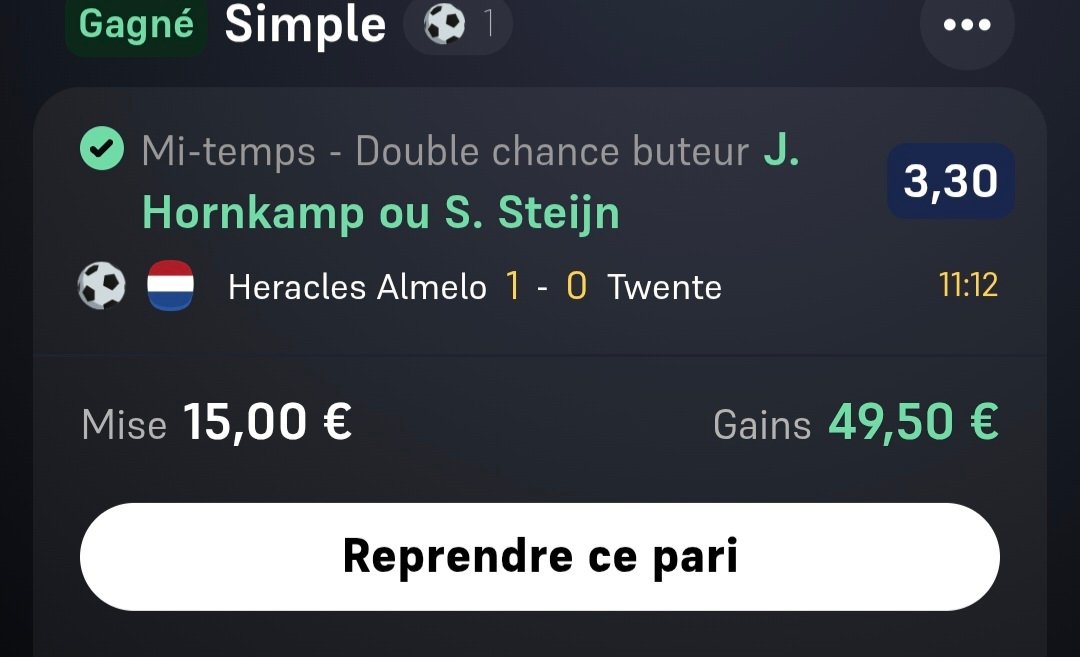This screenshot has height=657, width=1080.
Task: Tap the 1 - 0 match score
Action: pyautogui.click(x=546, y=286)
